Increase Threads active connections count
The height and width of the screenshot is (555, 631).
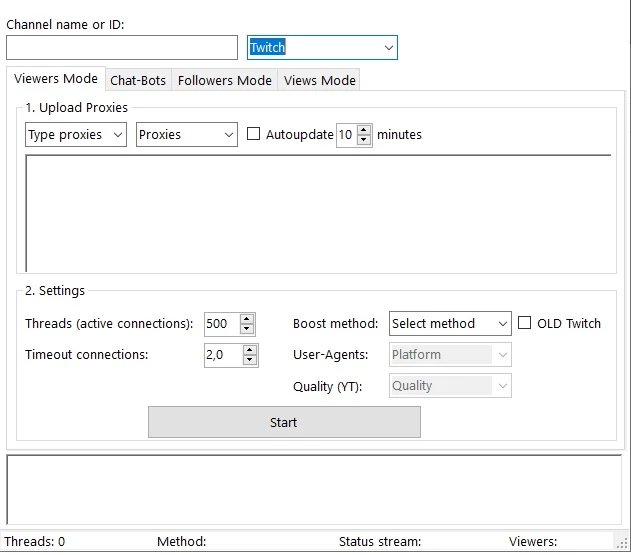[x=247, y=319]
